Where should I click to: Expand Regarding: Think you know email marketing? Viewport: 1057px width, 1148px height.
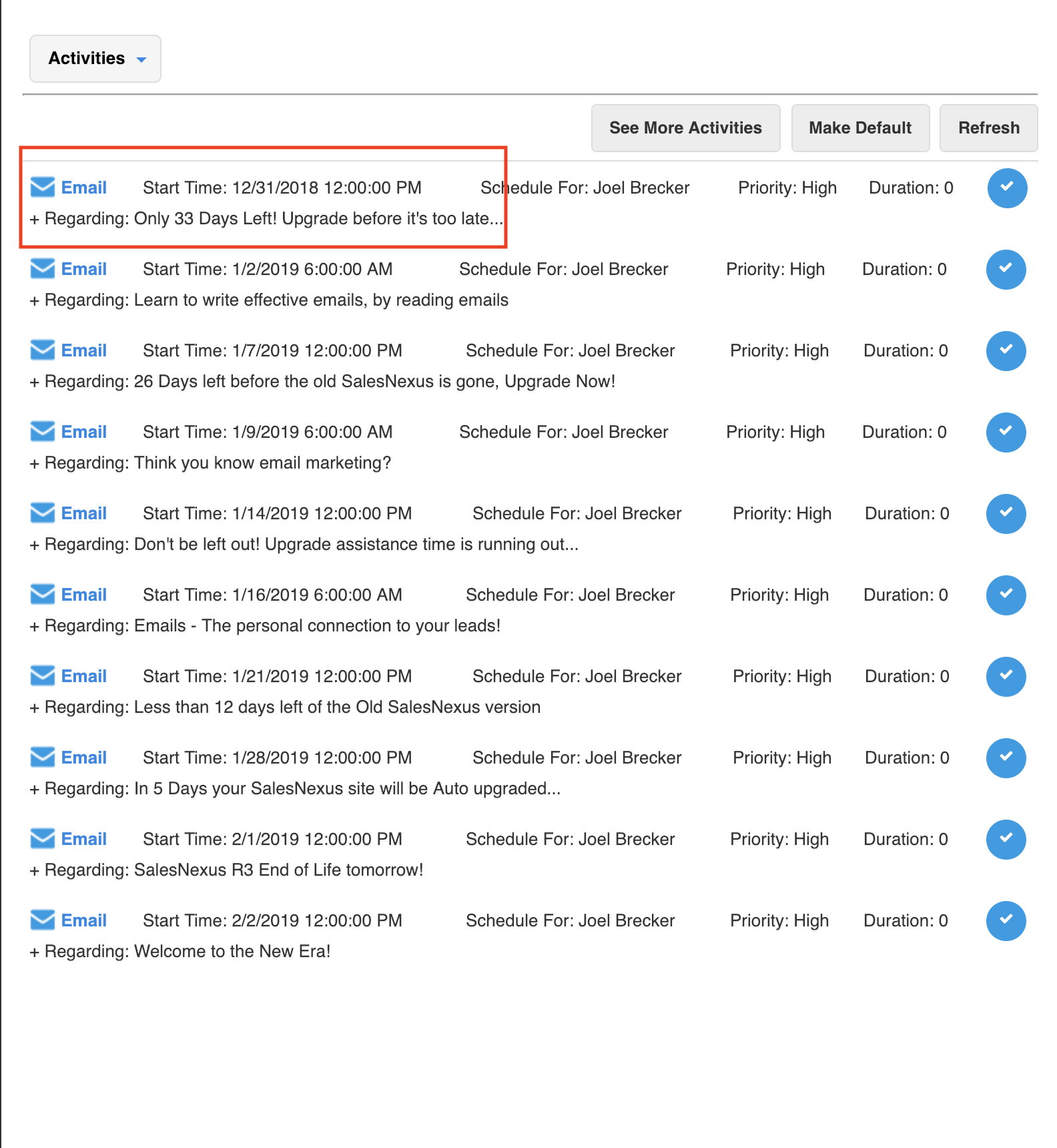click(x=34, y=463)
